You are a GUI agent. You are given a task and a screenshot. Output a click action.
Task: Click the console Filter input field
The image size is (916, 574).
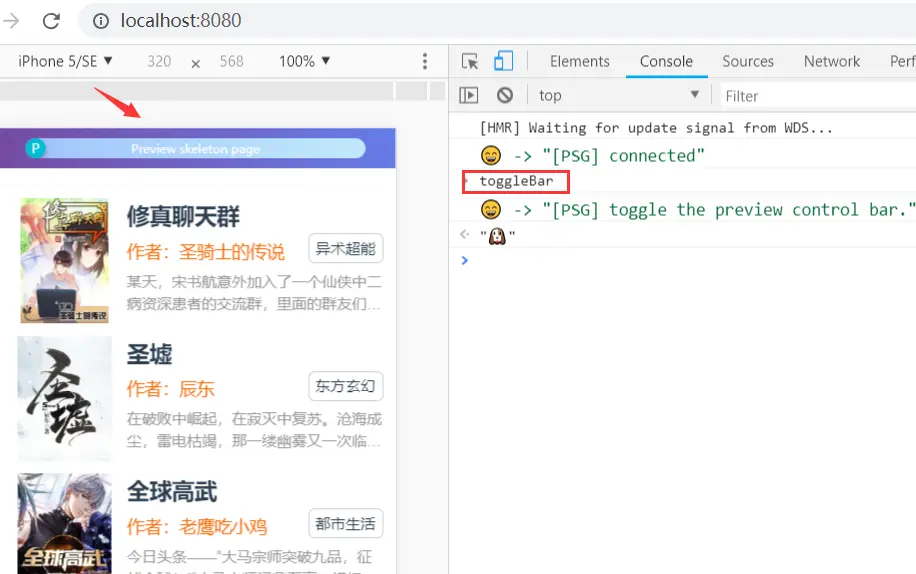point(818,96)
